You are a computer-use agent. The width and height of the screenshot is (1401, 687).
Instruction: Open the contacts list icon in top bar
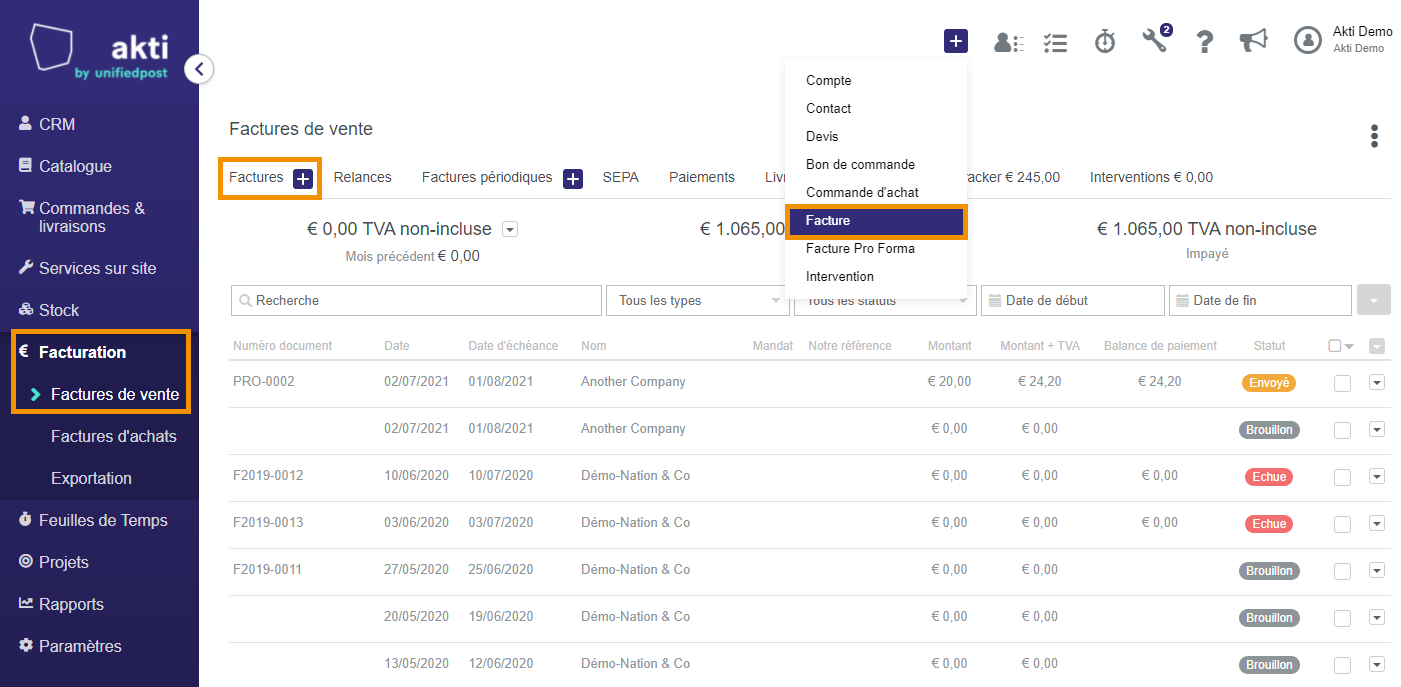point(1008,42)
